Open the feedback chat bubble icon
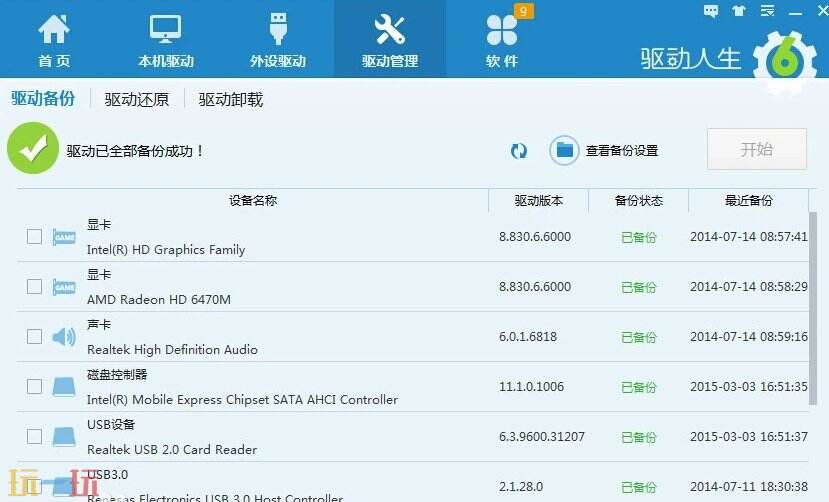This screenshot has height=502, width=829. click(711, 11)
